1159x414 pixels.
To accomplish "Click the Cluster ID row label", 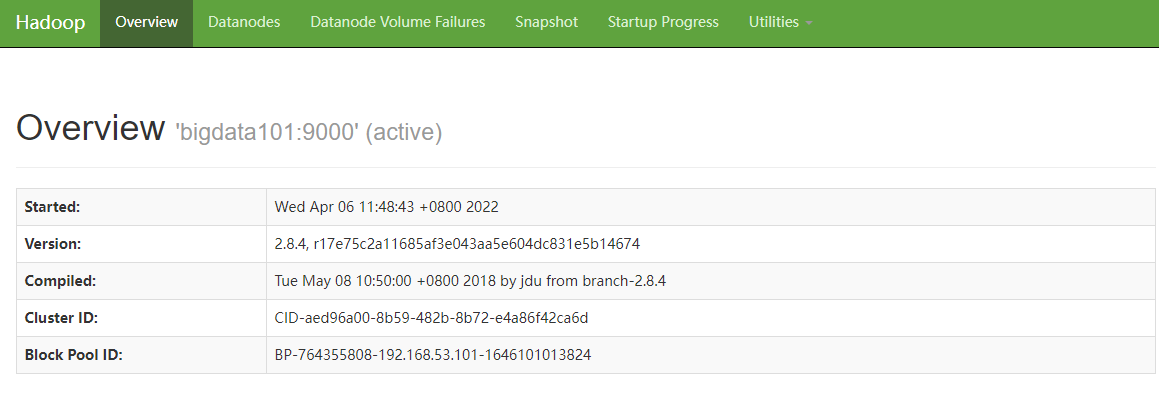I will 60,318.
